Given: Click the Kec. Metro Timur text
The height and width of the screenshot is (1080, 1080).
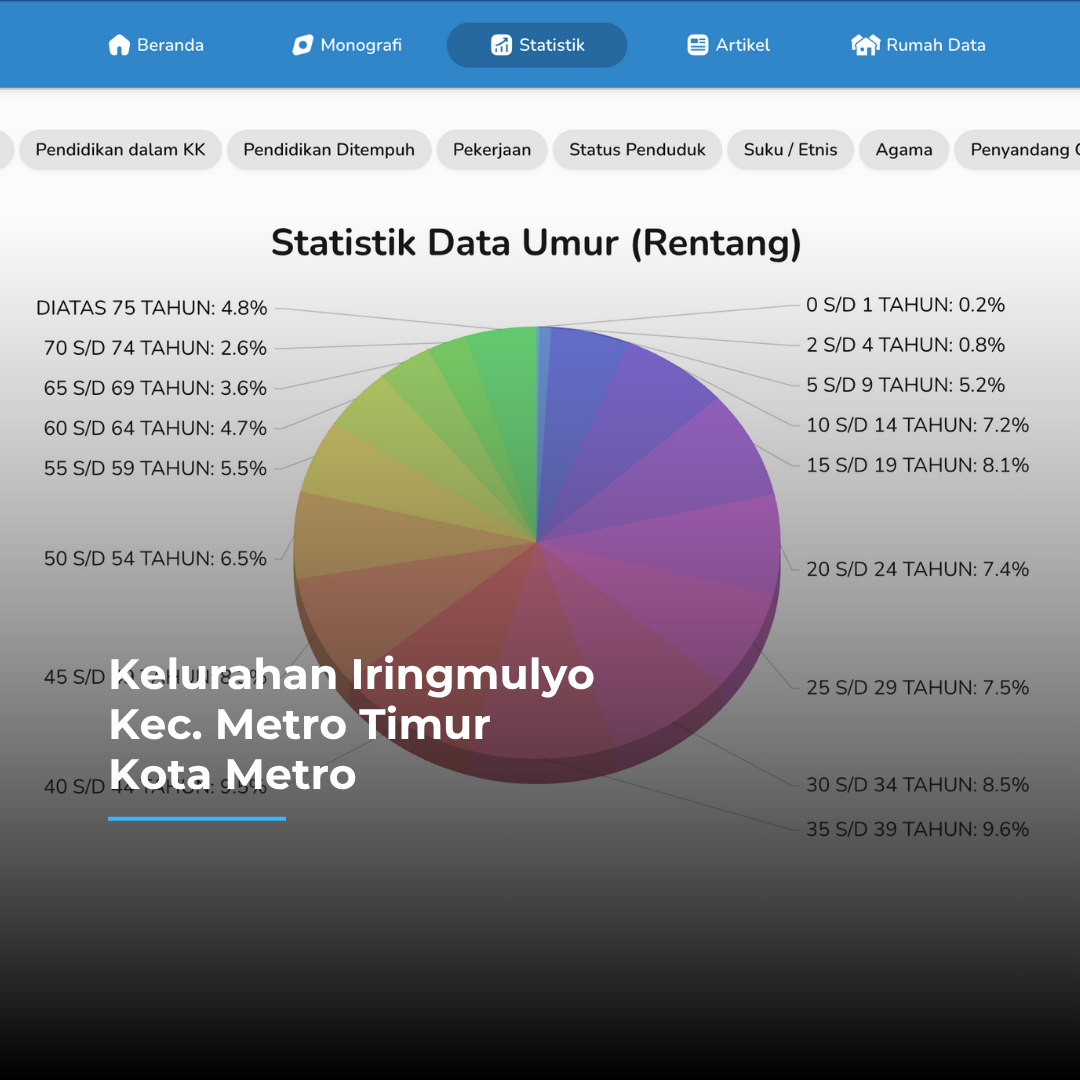Looking at the screenshot, I should point(300,725).
